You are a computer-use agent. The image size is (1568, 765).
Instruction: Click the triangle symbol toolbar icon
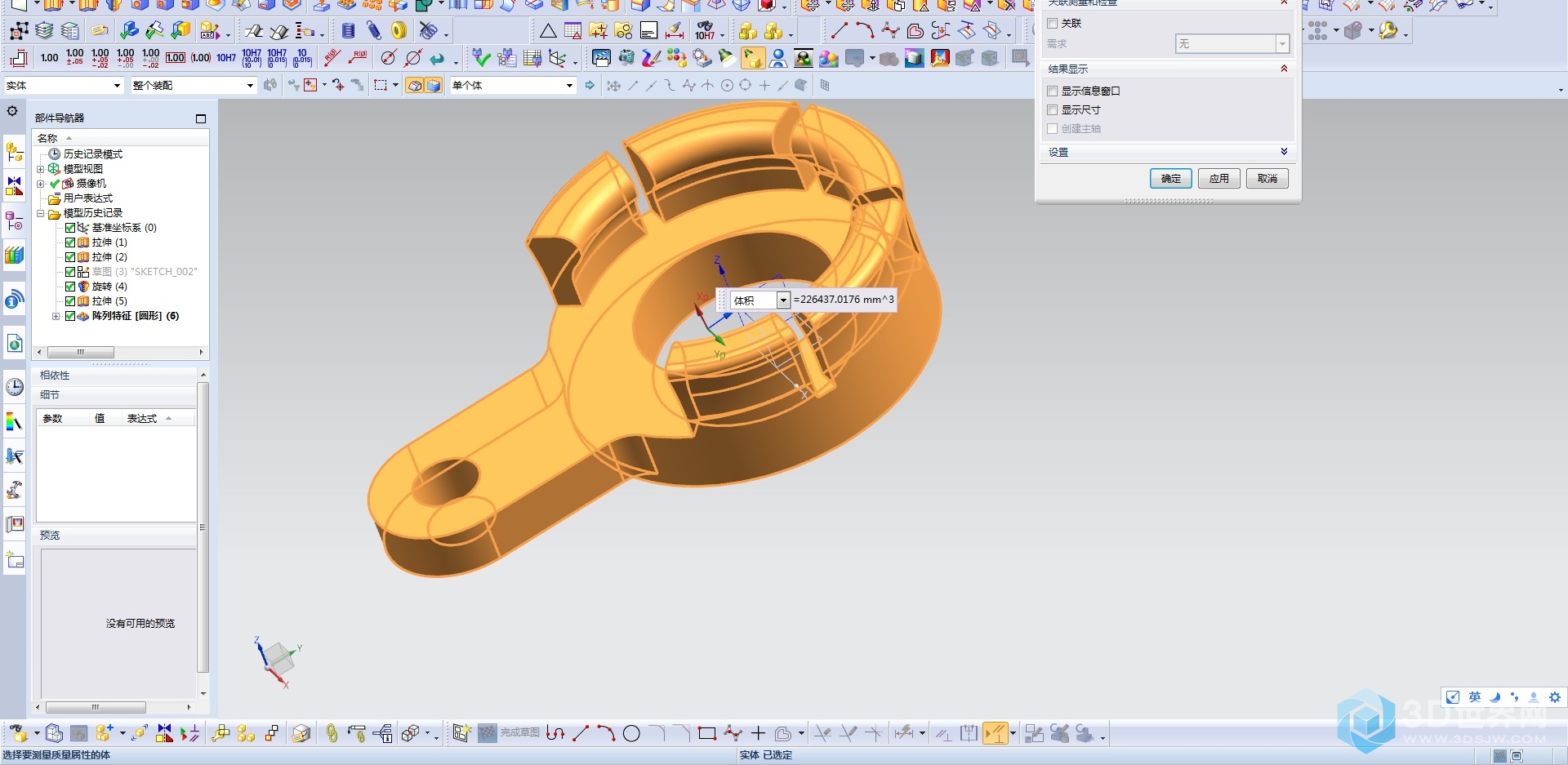click(548, 31)
